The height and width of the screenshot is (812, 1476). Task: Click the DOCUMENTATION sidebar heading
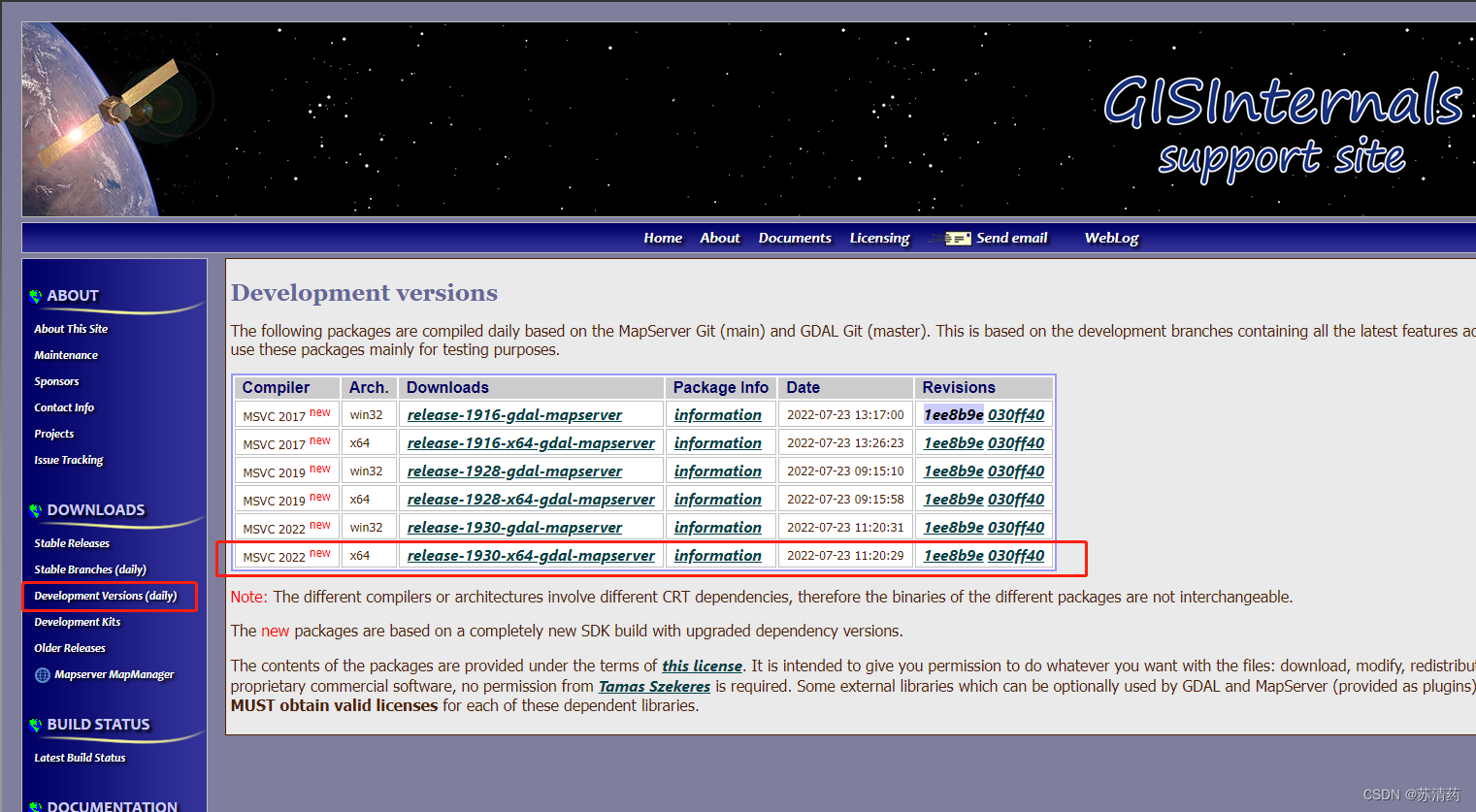click(x=113, y=806)
